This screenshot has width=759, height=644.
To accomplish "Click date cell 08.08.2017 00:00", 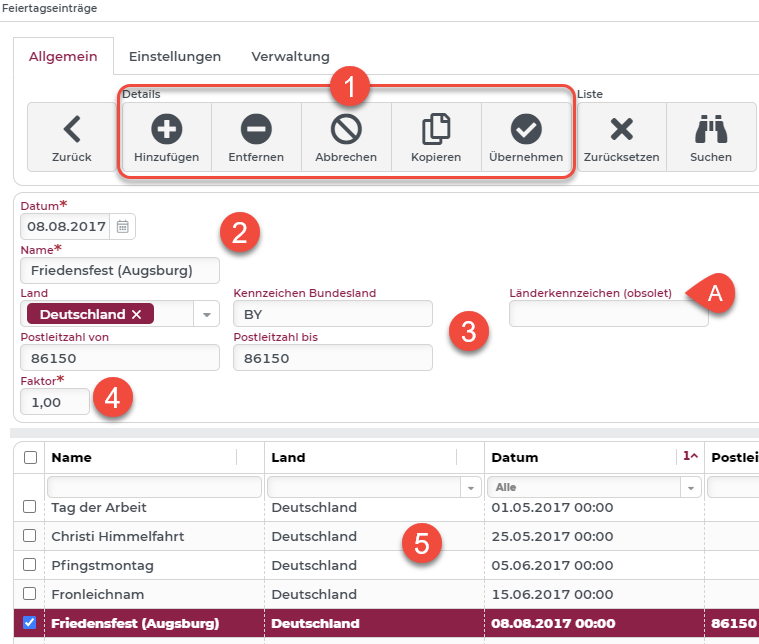I will coord(553,623).
